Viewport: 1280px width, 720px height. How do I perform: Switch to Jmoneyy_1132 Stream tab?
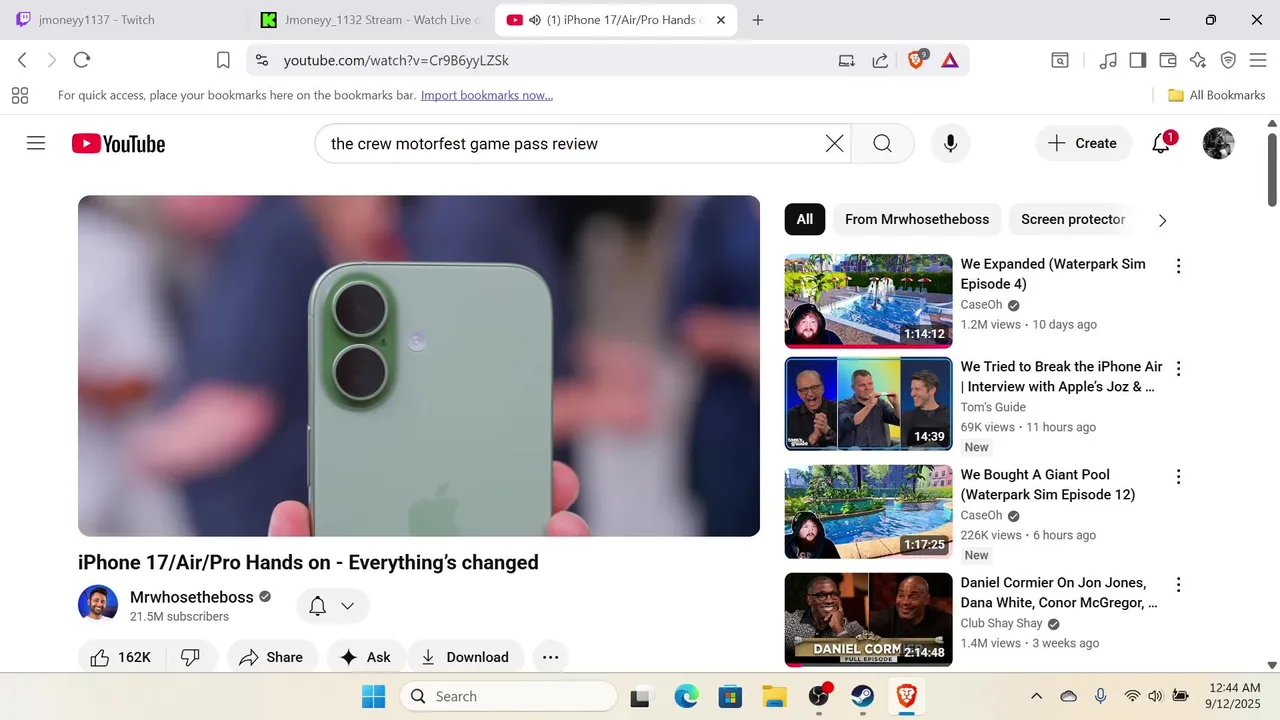click(371, 20)
